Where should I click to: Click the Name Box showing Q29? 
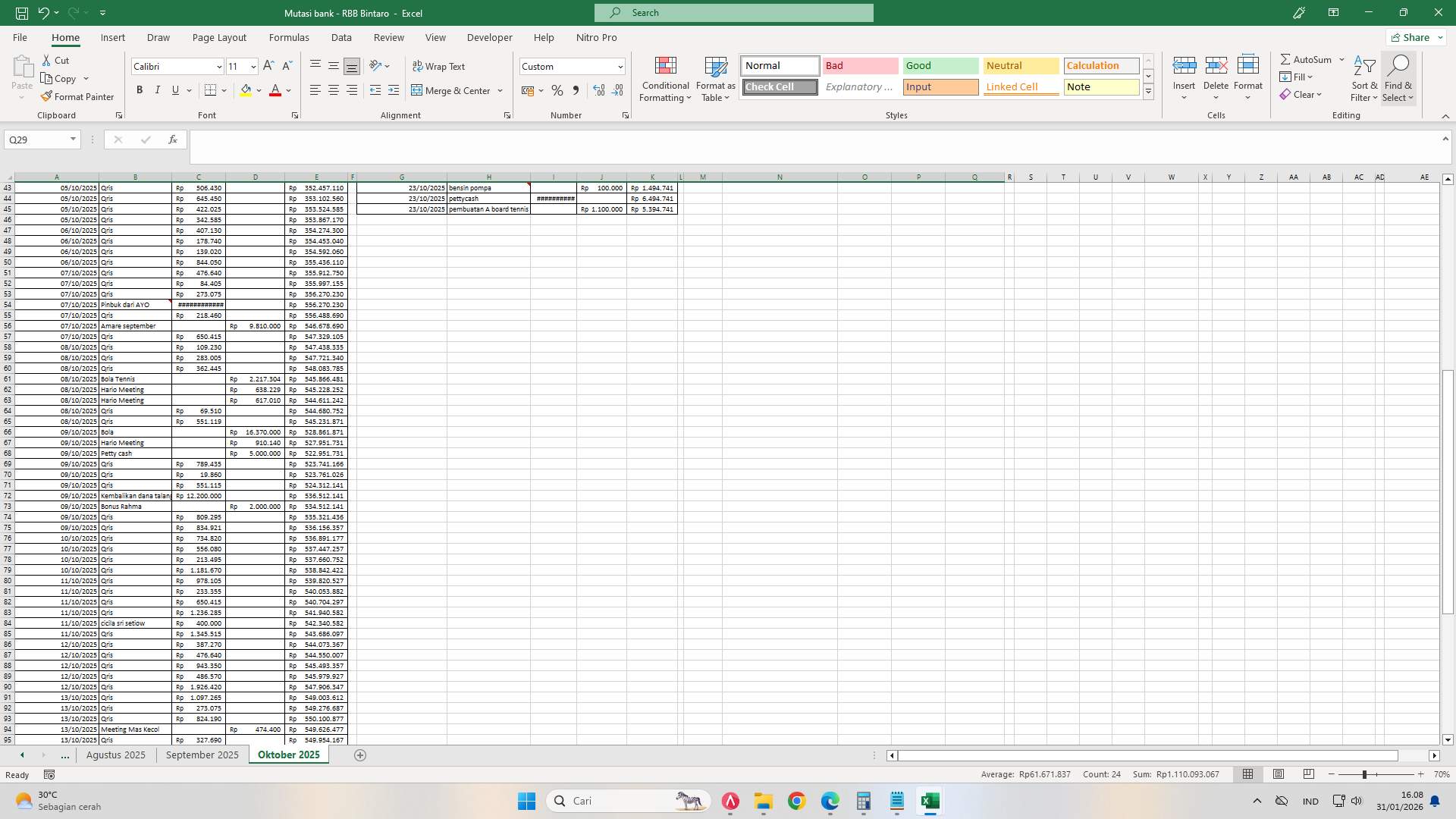click(x=36, y=140)
